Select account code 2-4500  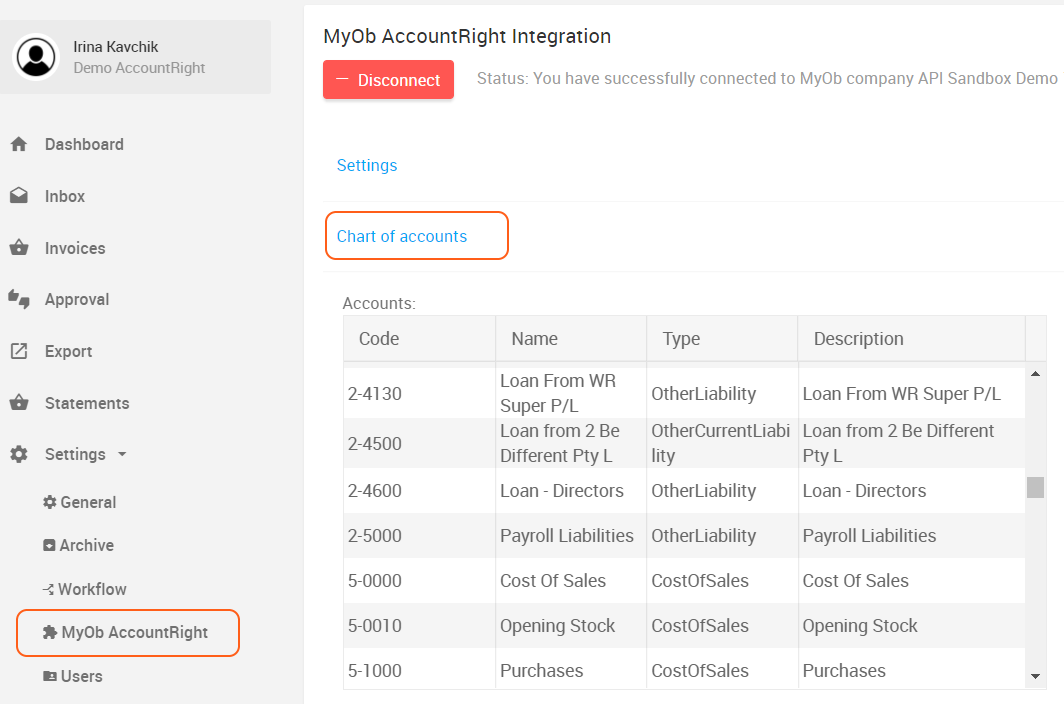(375, 444)
